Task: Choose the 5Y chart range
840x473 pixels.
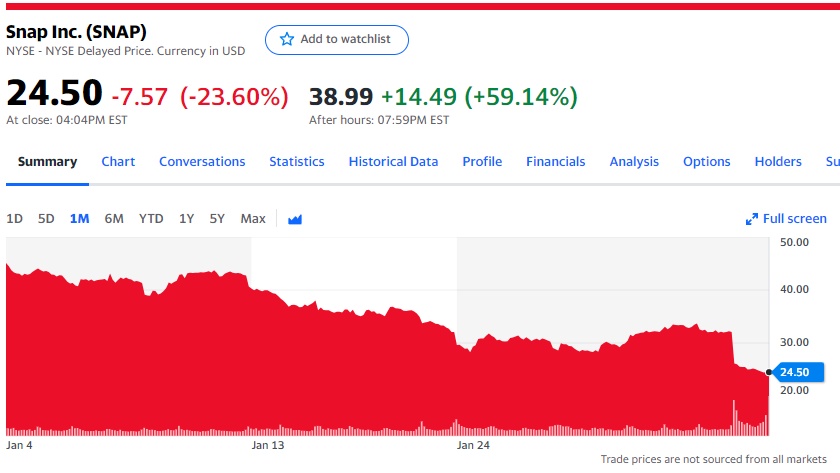Action: [217, 219]
